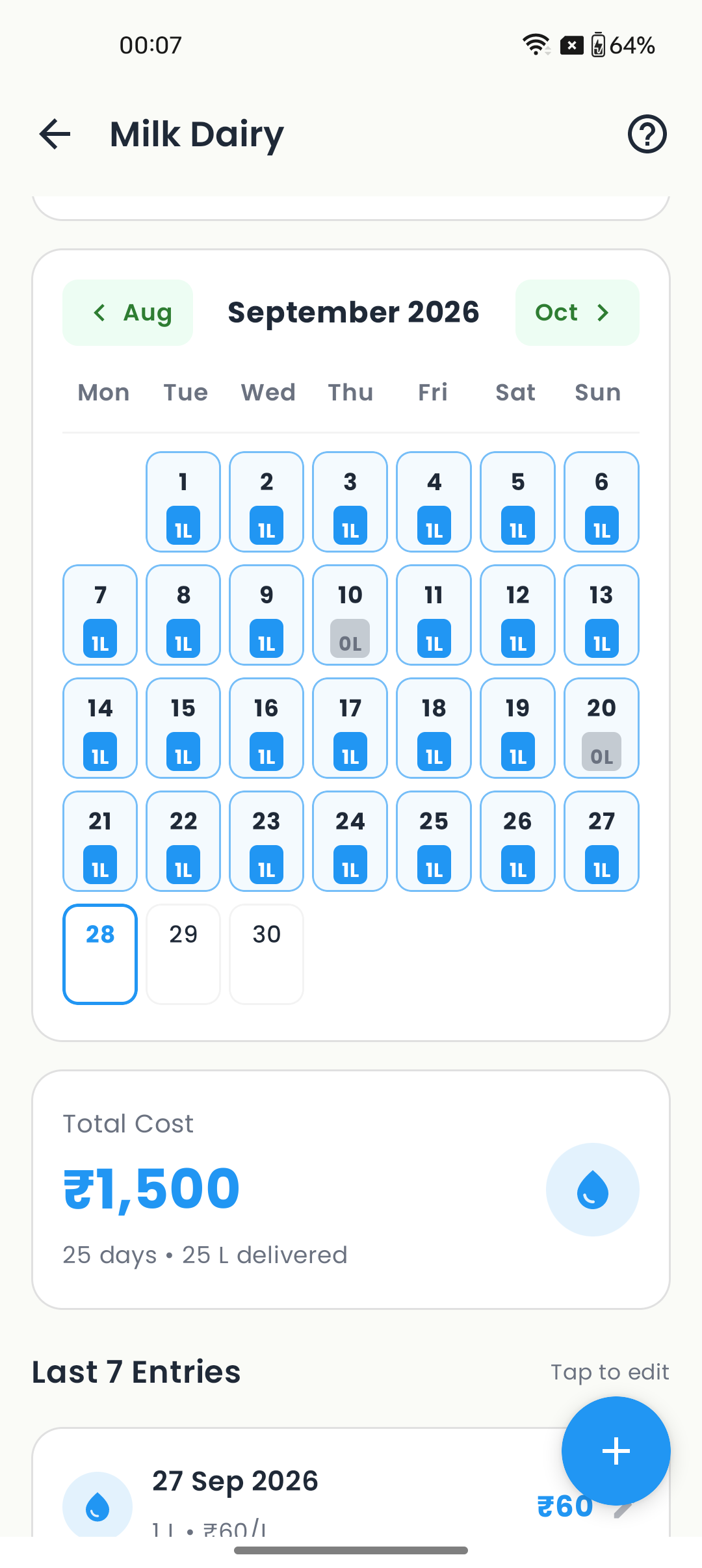702x1568 pixels.
Task: Open day 24 calendar cell
Action: pyautogui.click(x=350, y=841)
